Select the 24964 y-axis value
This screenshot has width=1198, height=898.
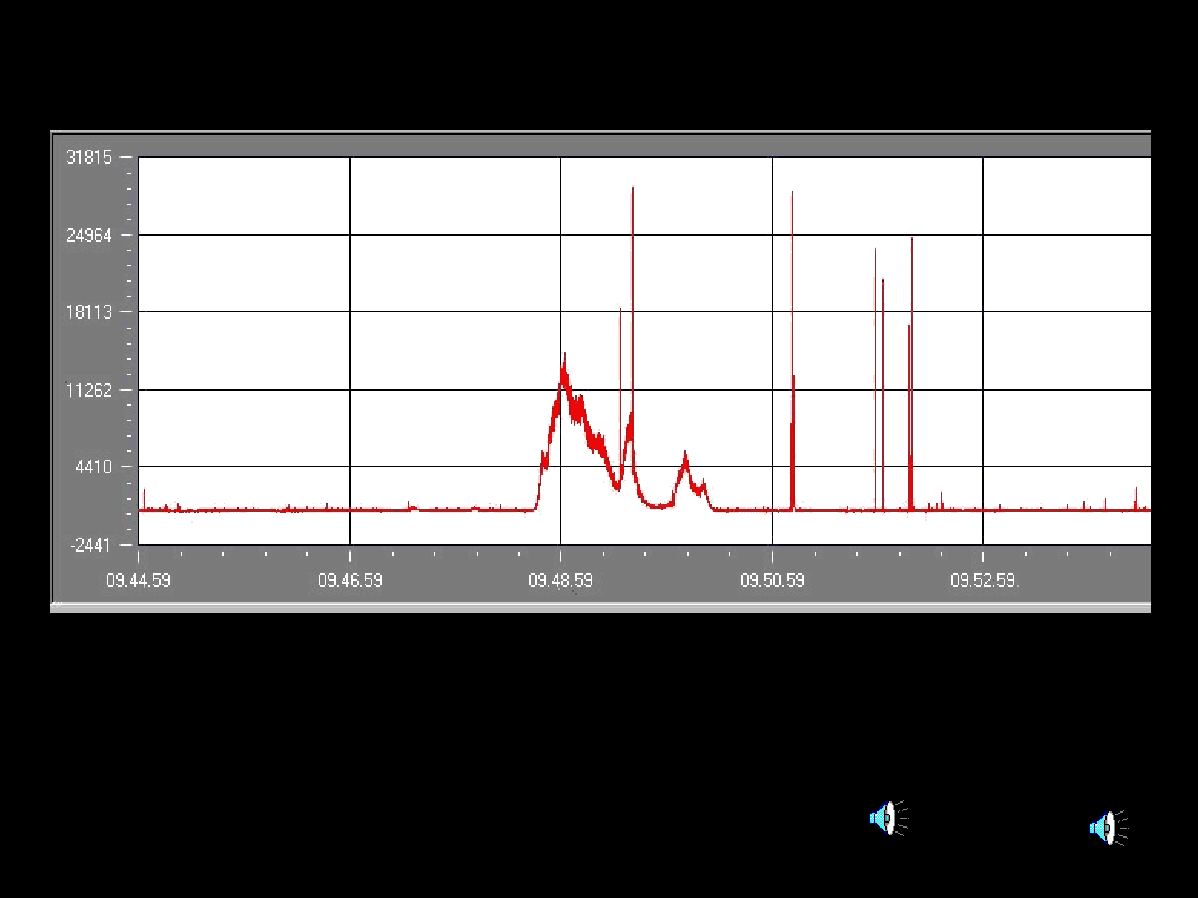(89, 236)
